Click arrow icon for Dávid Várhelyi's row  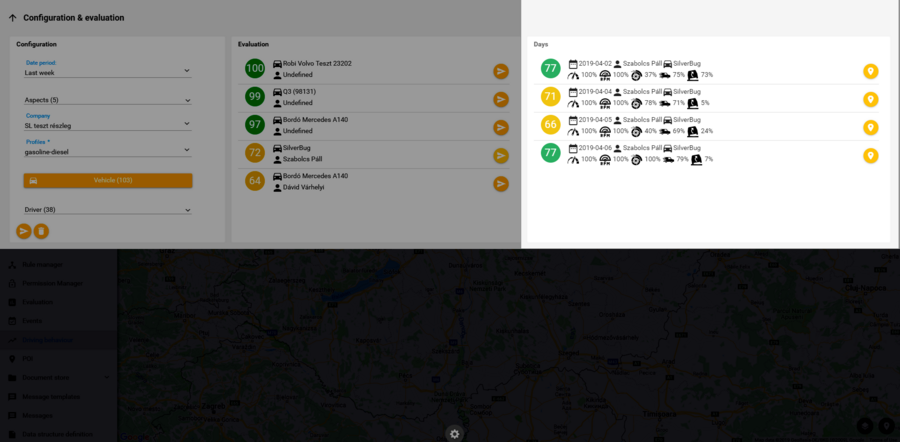(501, 183)
